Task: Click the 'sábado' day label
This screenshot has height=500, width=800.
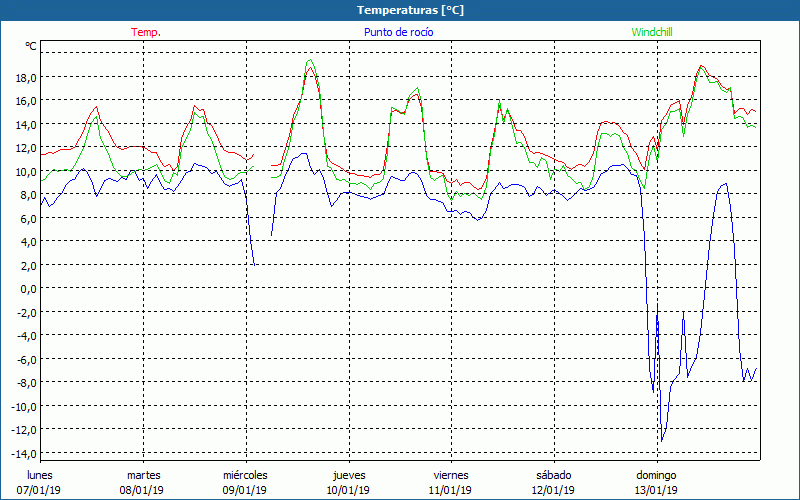Action: [554, 476]
